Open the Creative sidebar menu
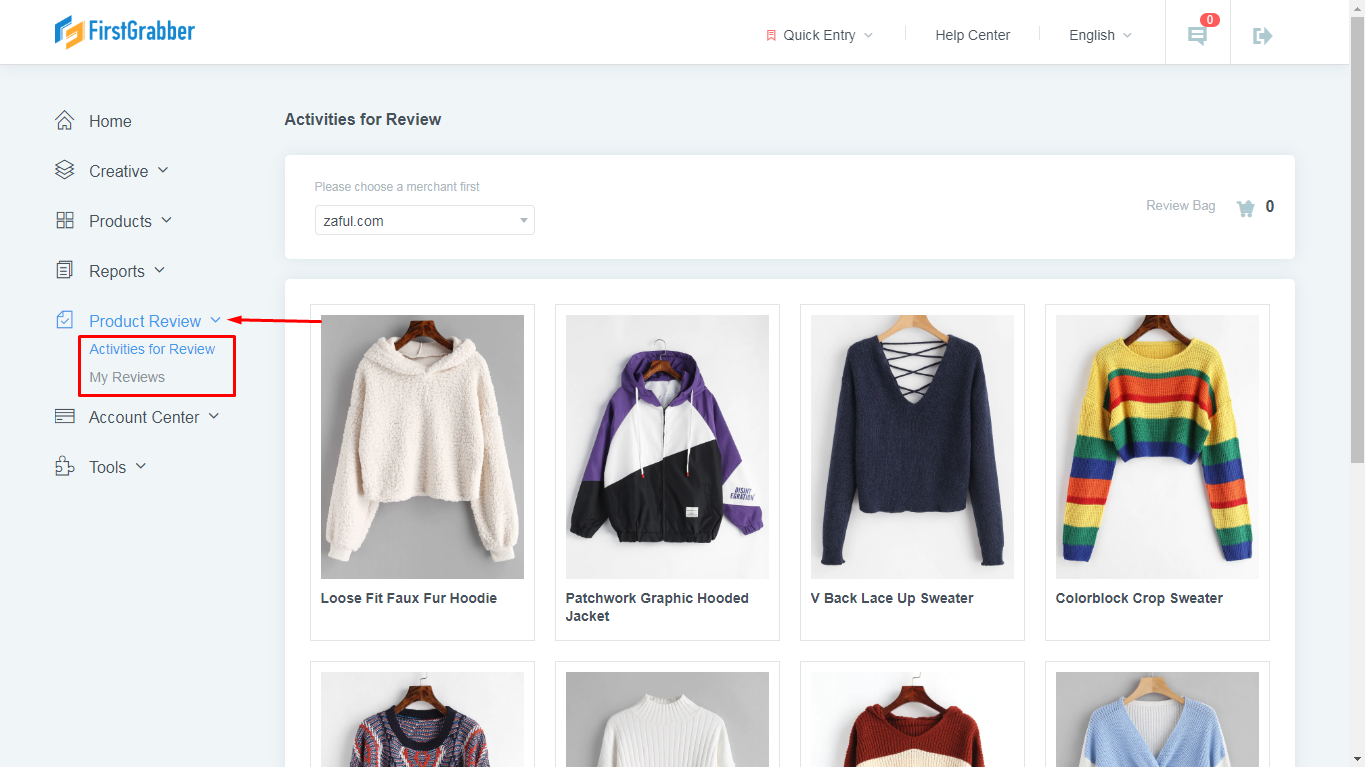Viewport: 1365px width, 767px height. click(118, 171)
